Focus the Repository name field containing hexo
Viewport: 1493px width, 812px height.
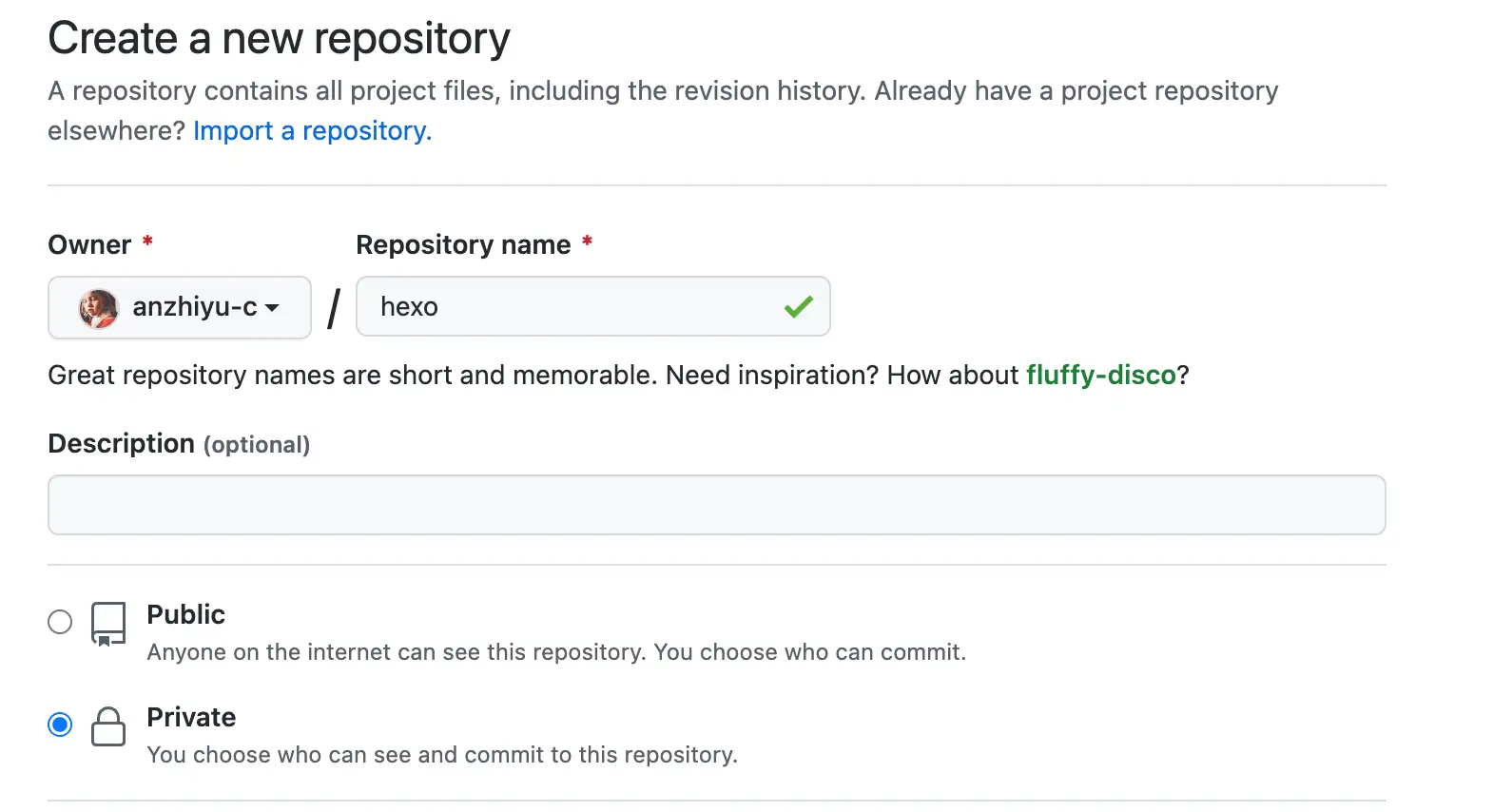571,306
